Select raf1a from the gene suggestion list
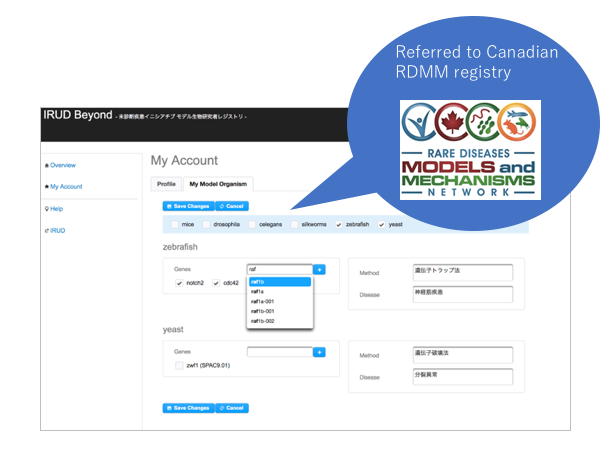The width and height of the screenshot is (600, 450). 280,292
